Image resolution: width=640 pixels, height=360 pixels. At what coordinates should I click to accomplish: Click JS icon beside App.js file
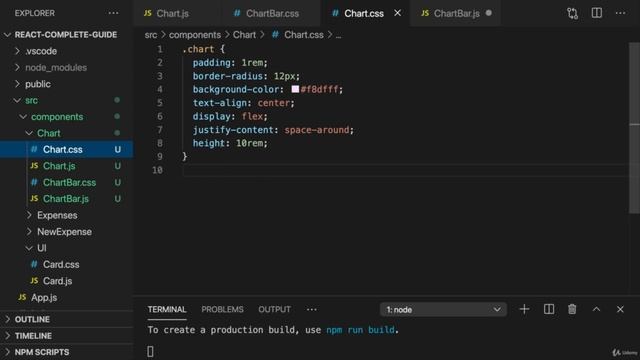pos(22,297)
